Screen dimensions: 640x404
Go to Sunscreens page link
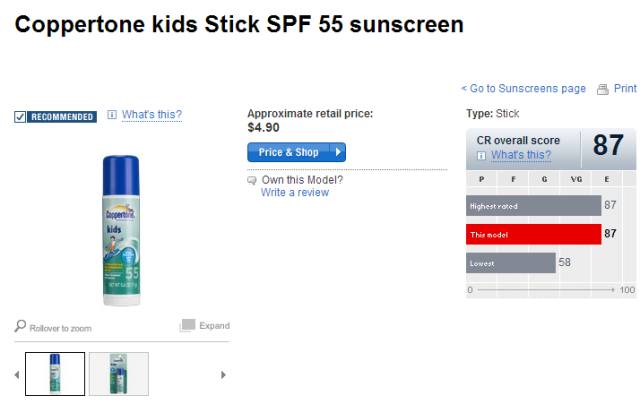pyautogui.click(x=524, y=89)
